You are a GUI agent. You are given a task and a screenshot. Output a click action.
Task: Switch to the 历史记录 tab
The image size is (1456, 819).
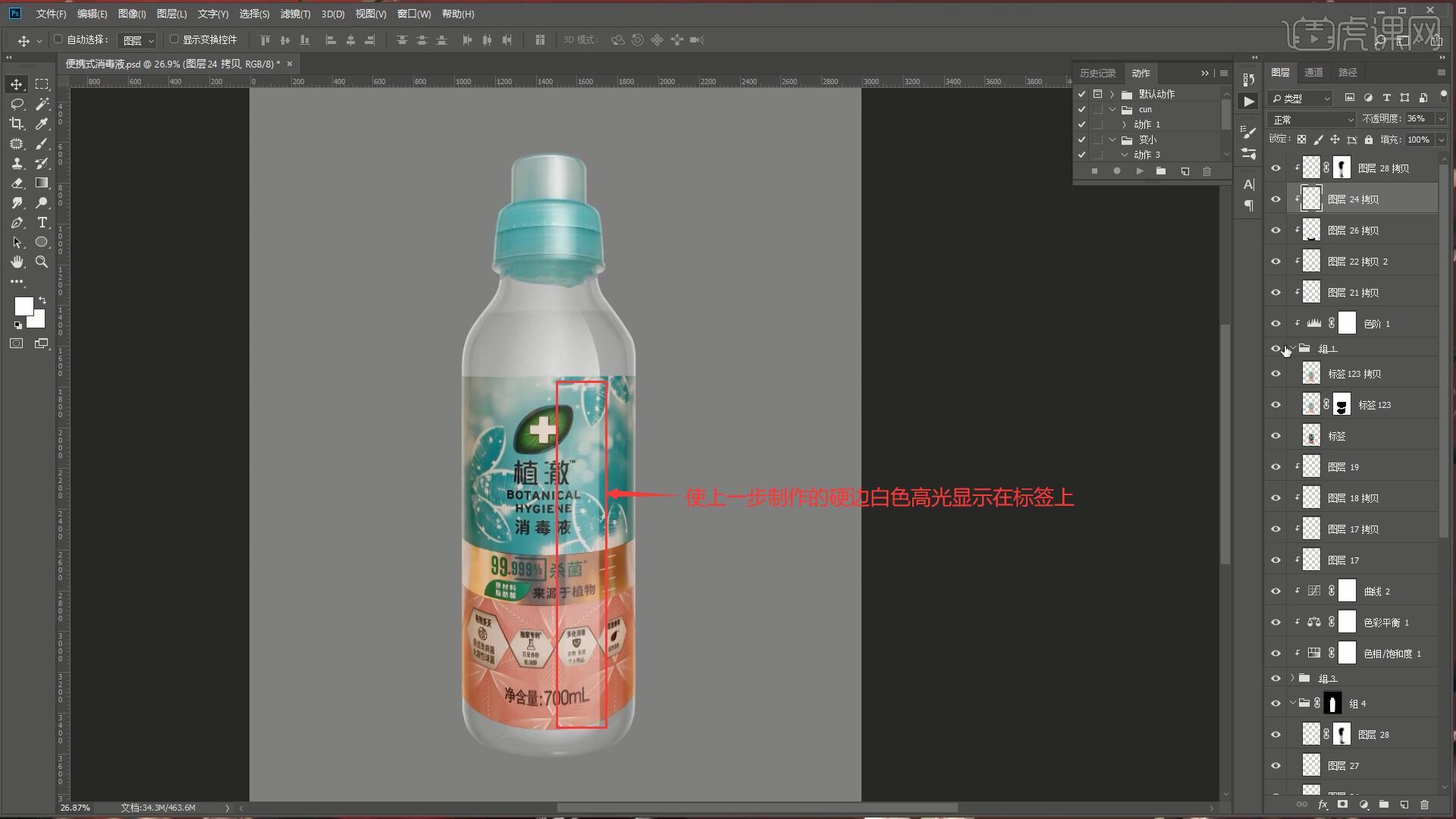[1097, 73]
